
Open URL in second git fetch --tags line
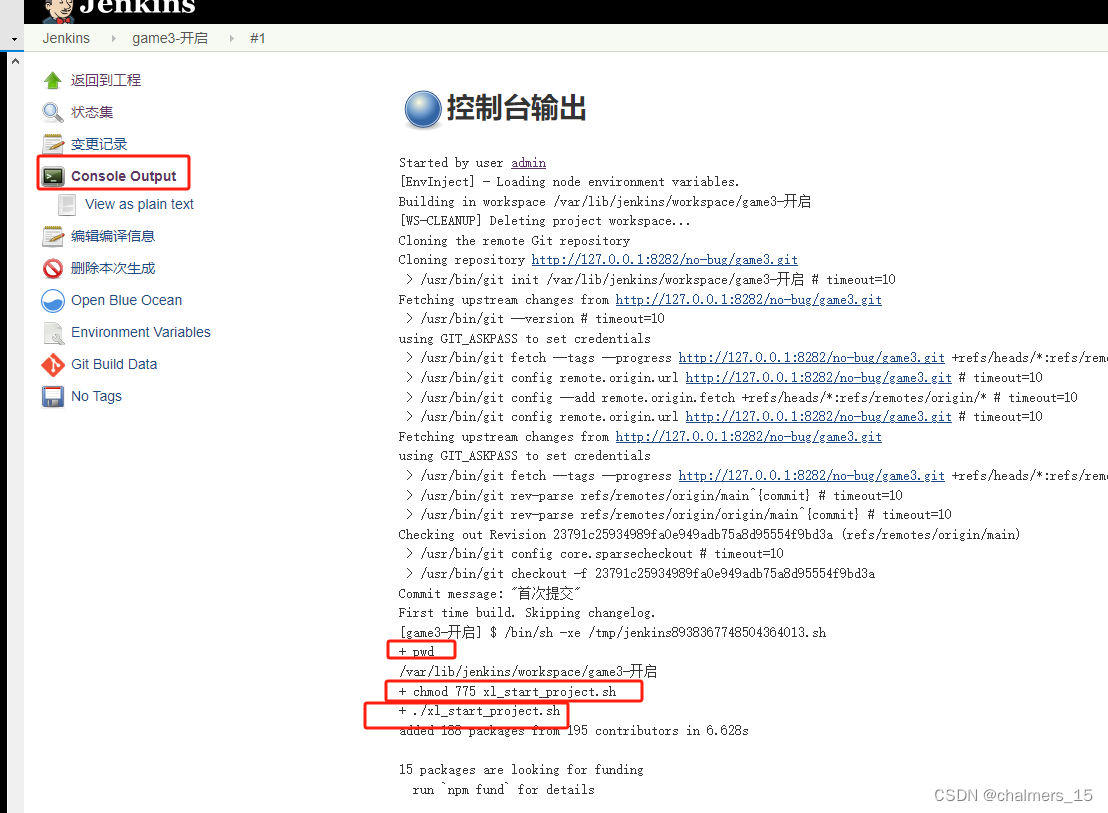811,476
